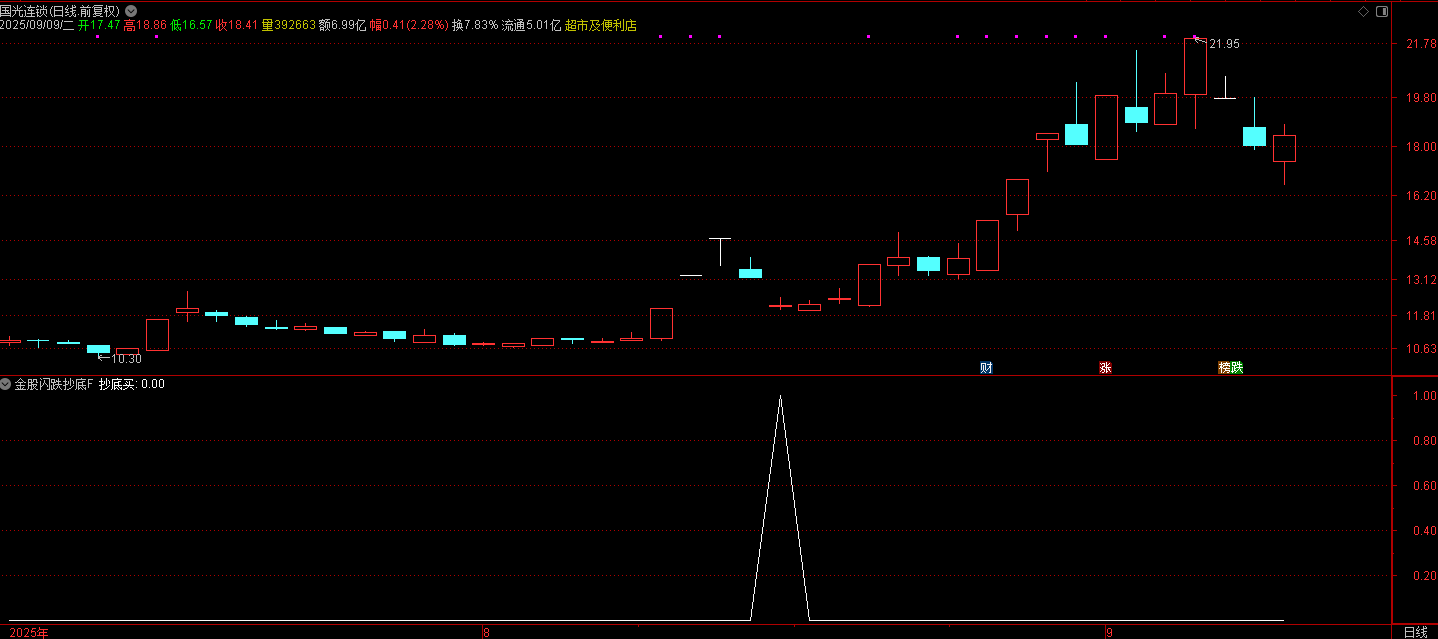
Task: Click the green 跌 event marker
Action: click(x=1237, y=367)
